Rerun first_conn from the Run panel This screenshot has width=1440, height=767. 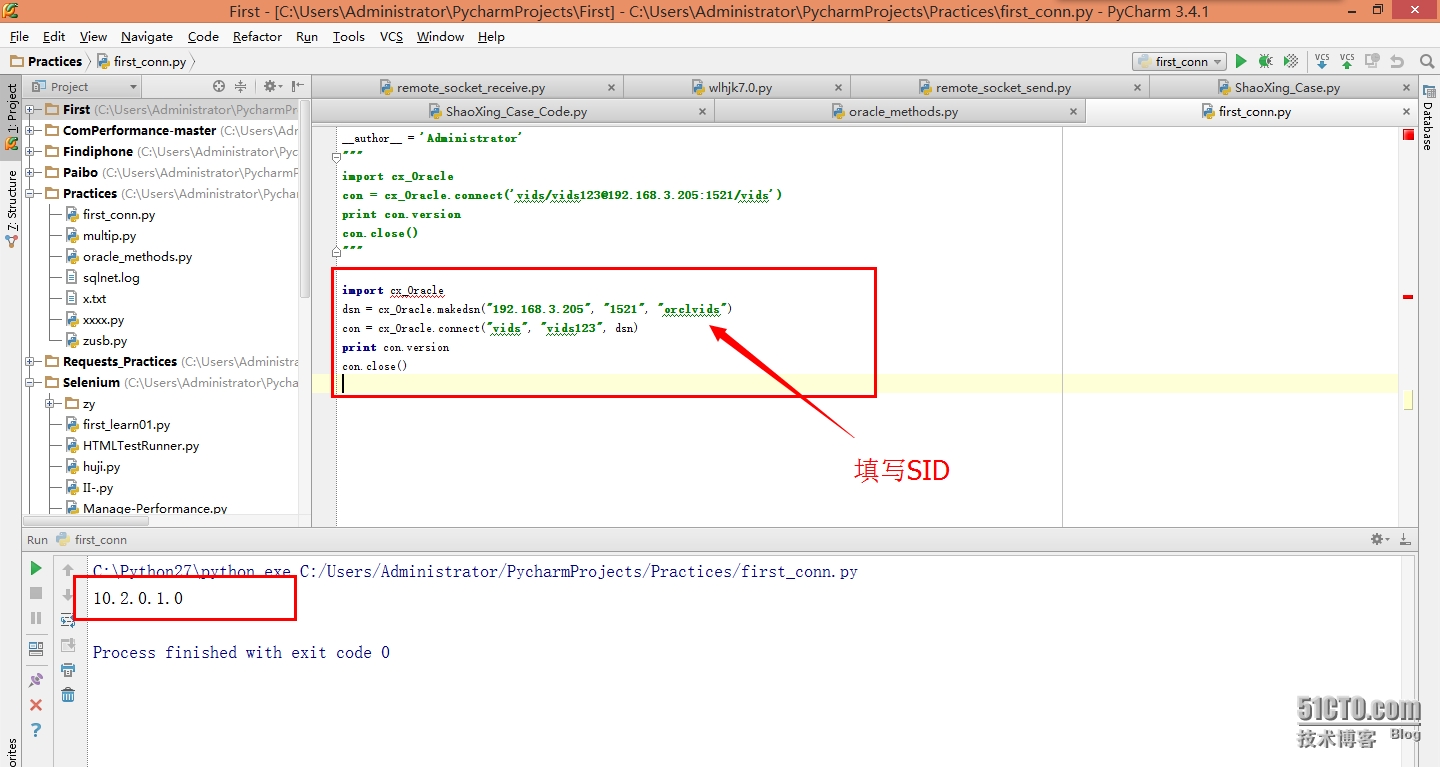36,568
